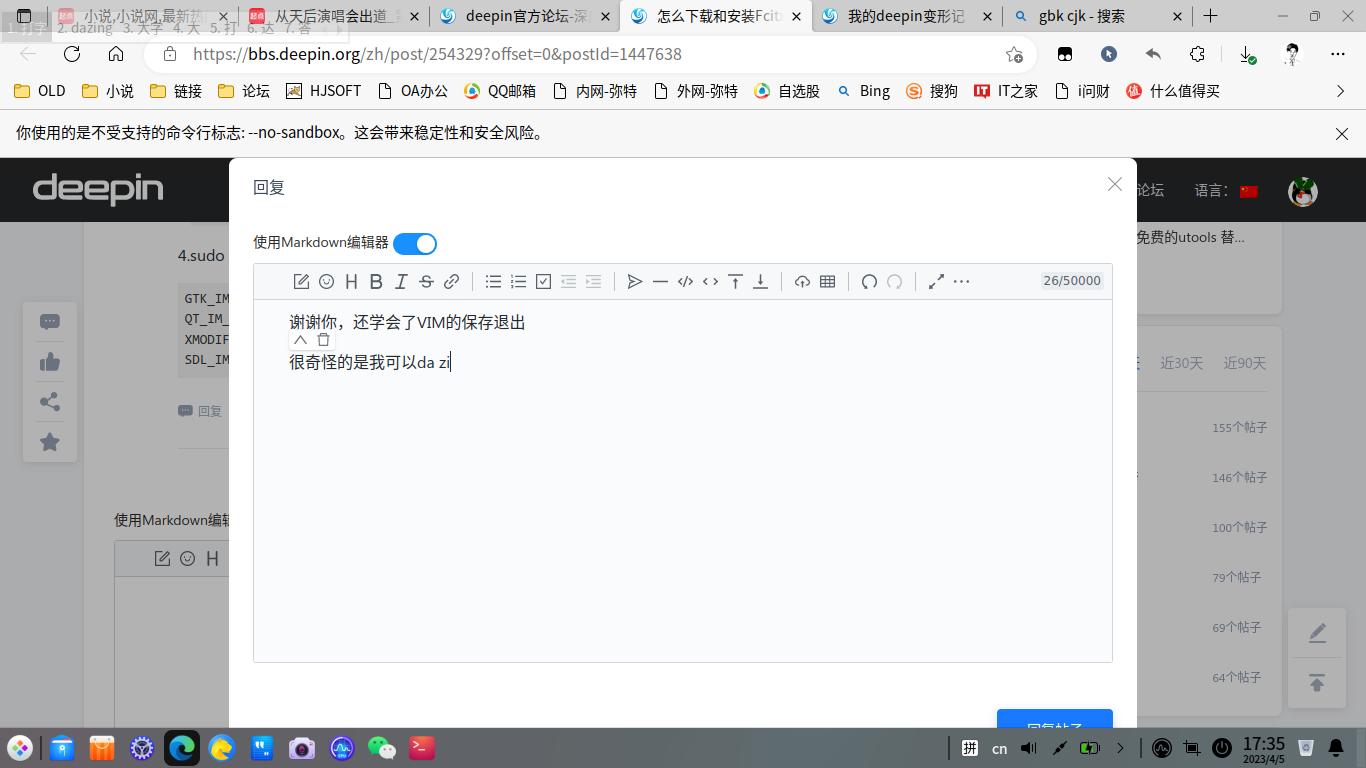Viewport: 1366px width, 768px height.
Task: Insert line before using the up-arrow tool
Action: 735,282
